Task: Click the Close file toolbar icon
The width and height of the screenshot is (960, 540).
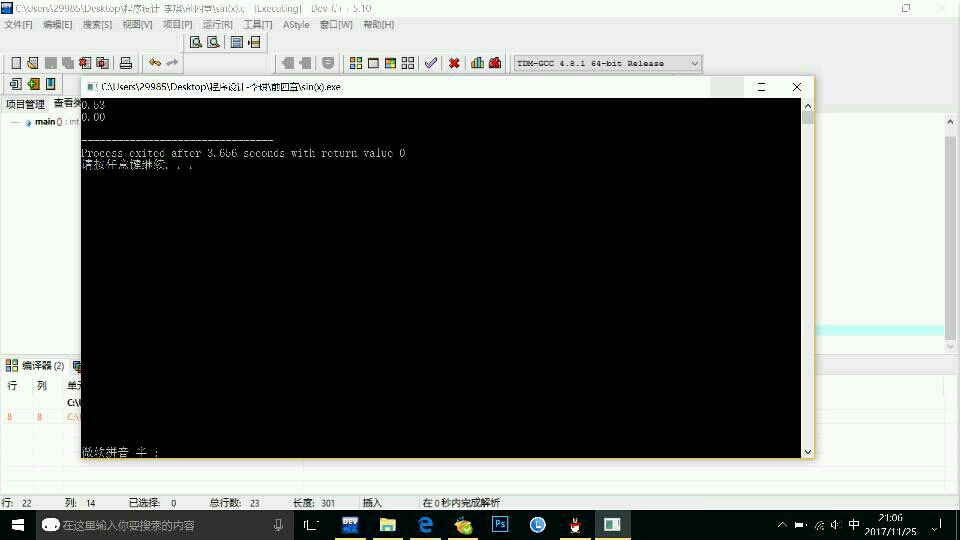Action: pos(85,63)
